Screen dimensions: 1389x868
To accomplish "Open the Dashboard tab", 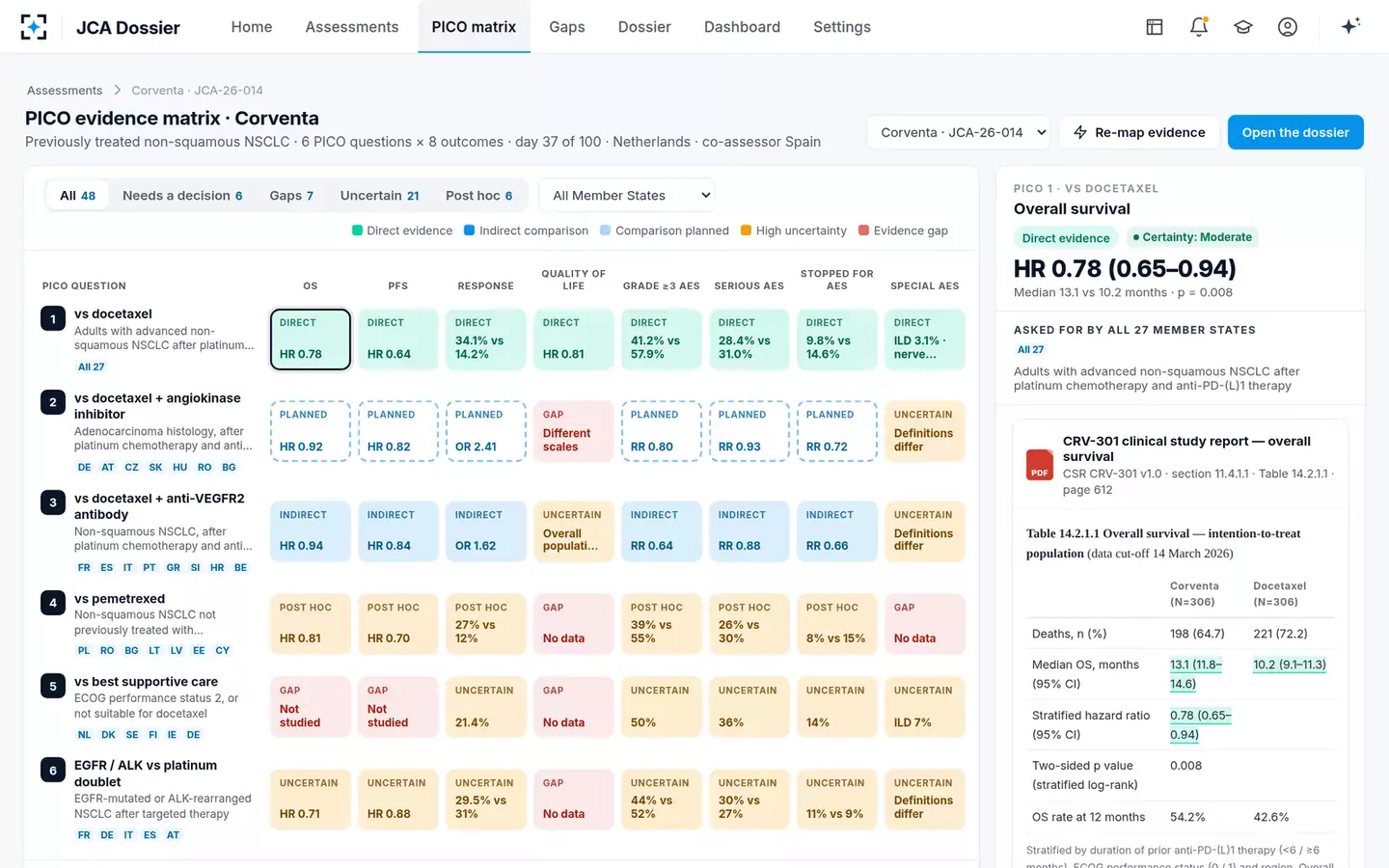I will [x=742, y=27].
